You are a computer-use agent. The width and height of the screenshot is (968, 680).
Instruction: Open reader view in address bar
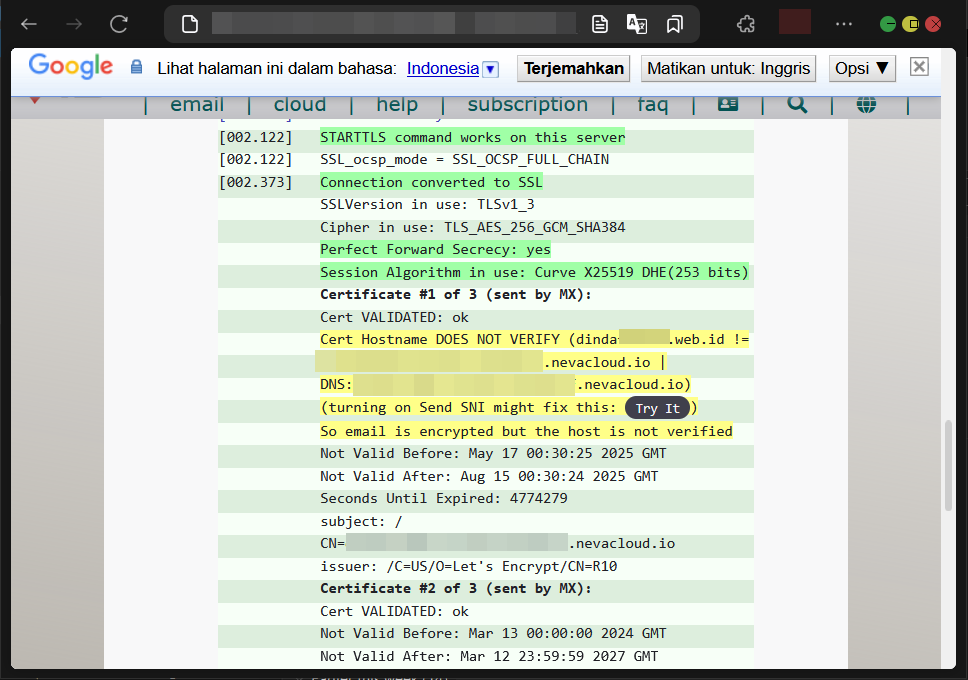point(599,24)
